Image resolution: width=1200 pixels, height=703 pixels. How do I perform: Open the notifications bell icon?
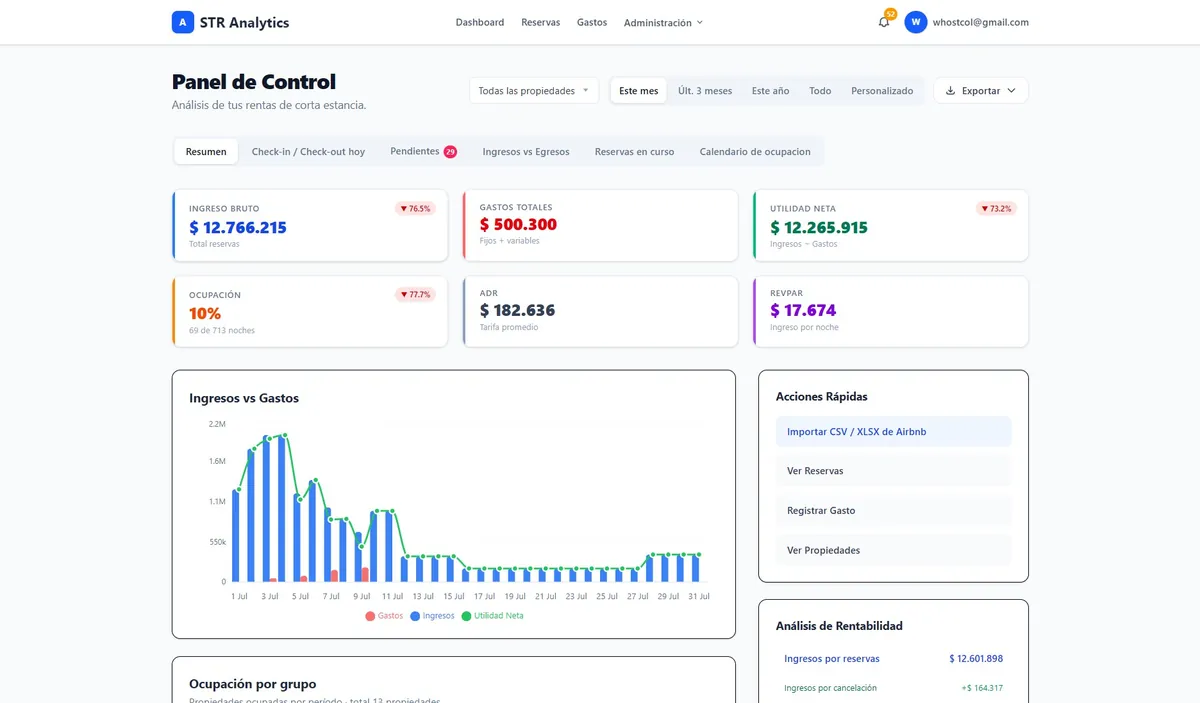point(884,22)
